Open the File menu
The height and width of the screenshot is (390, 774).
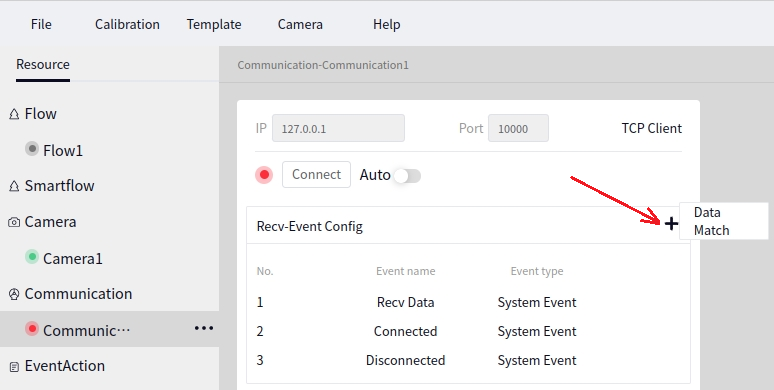click(x=41, y=24)
